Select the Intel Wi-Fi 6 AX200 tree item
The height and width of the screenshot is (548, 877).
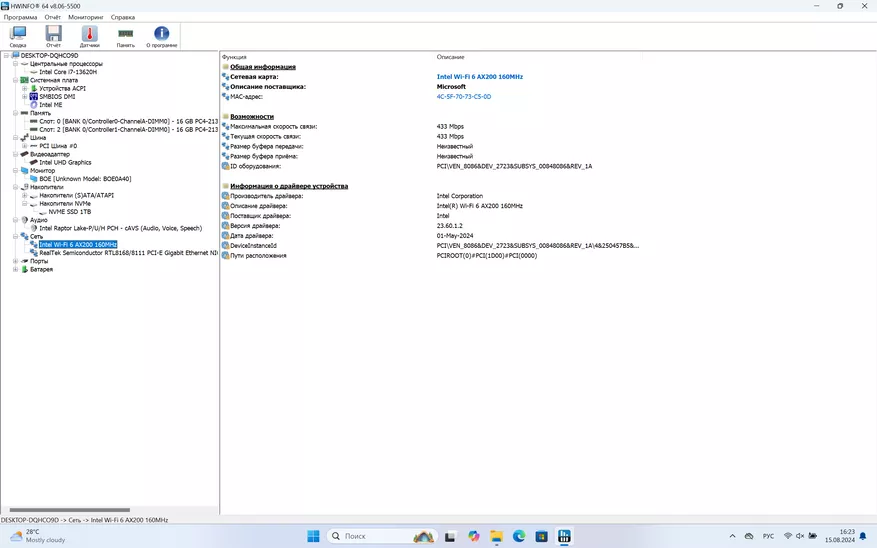78,244
